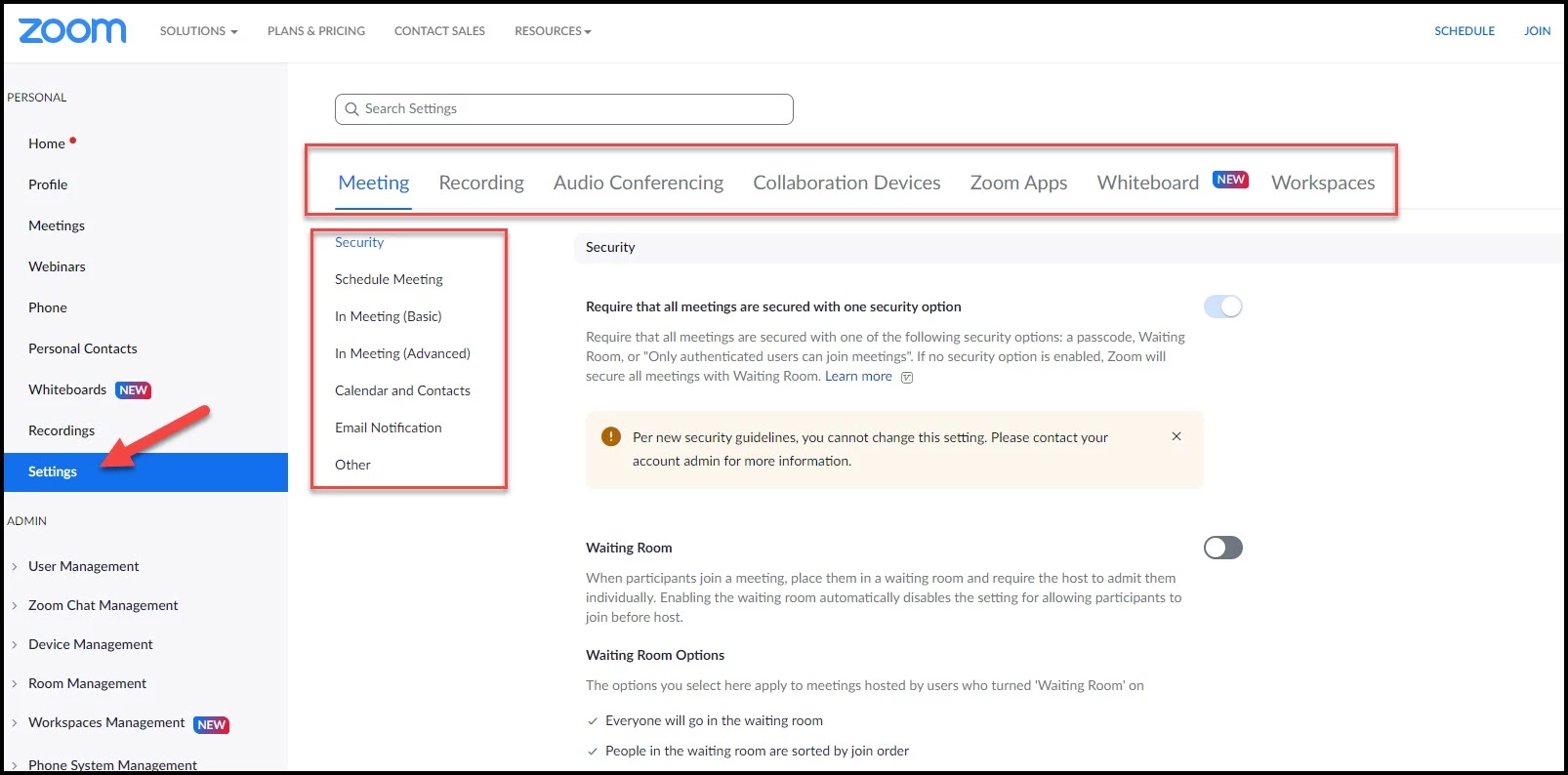Click the Zoom logo
Viewport: 1568px width, 775px height.
click(72, 31)
